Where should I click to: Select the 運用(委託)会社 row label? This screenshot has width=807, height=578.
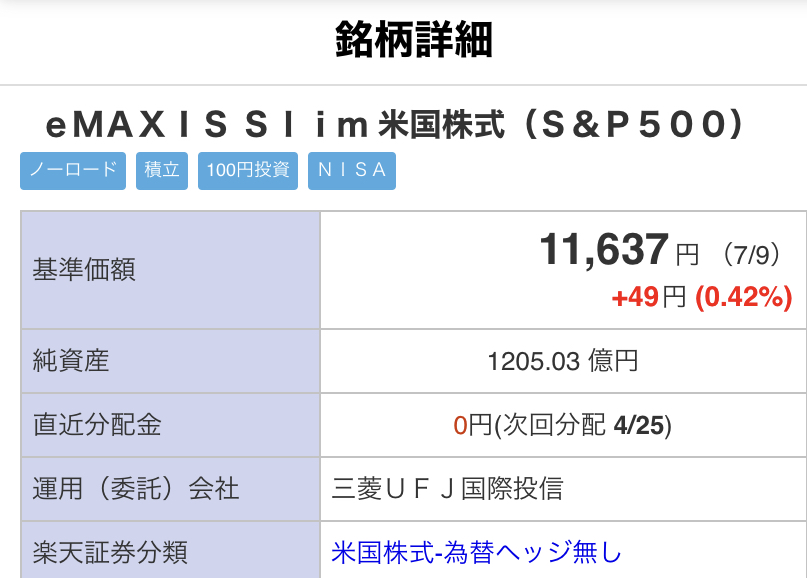(x=136, y=488)
